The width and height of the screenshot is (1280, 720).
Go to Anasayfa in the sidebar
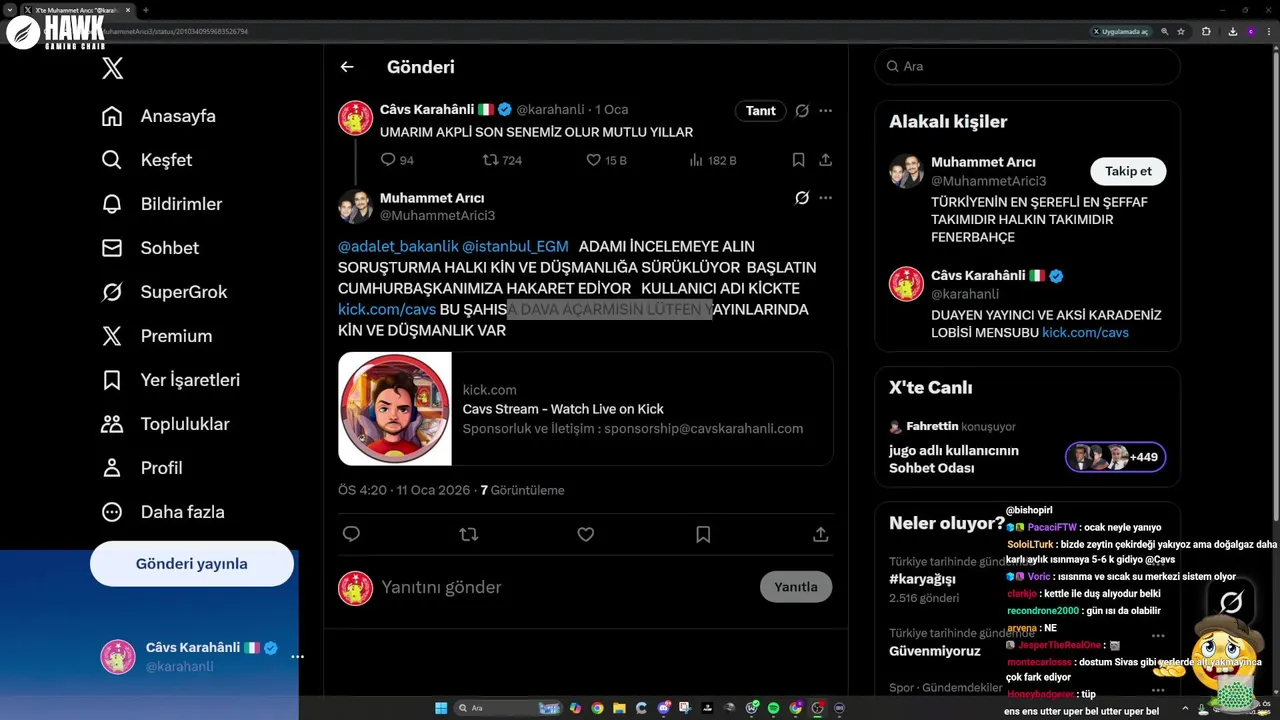point(159,116)
